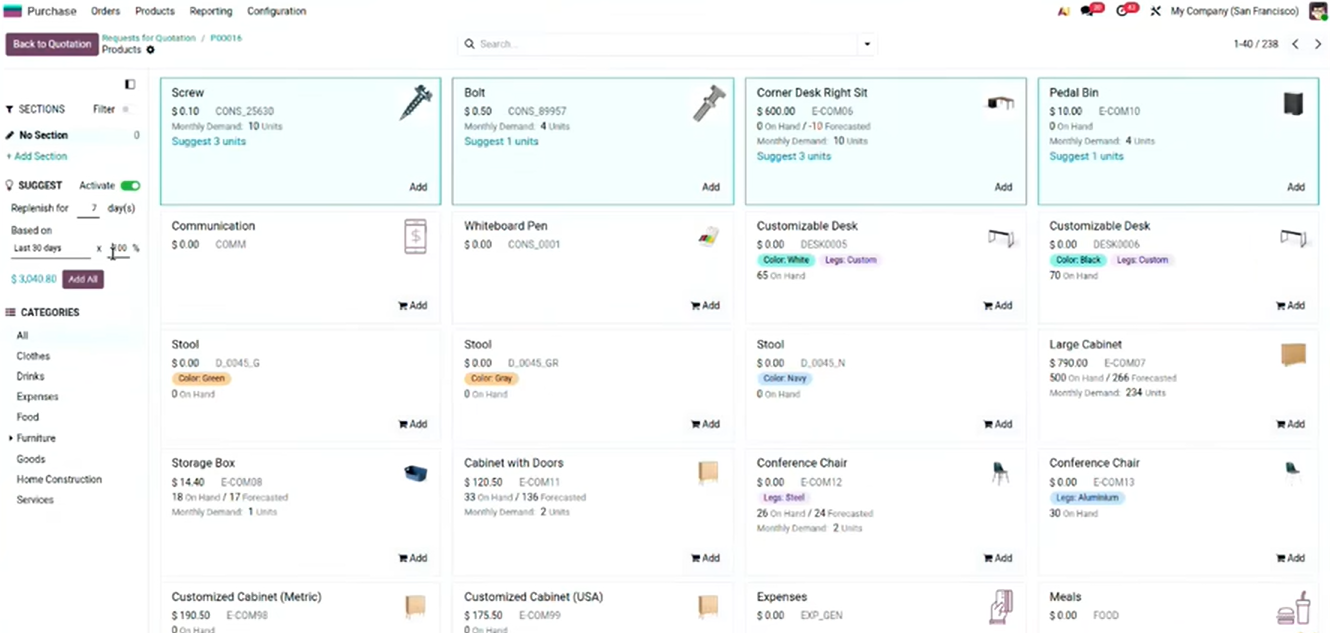
Task: Open the Reporting menu
Action: tap(210, 11)
